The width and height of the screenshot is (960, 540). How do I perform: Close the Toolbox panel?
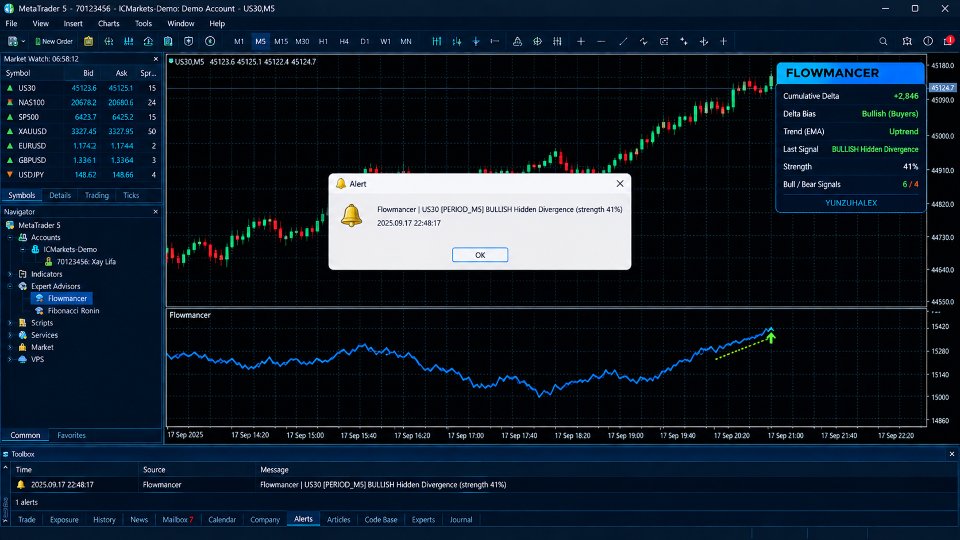(951, 454)
